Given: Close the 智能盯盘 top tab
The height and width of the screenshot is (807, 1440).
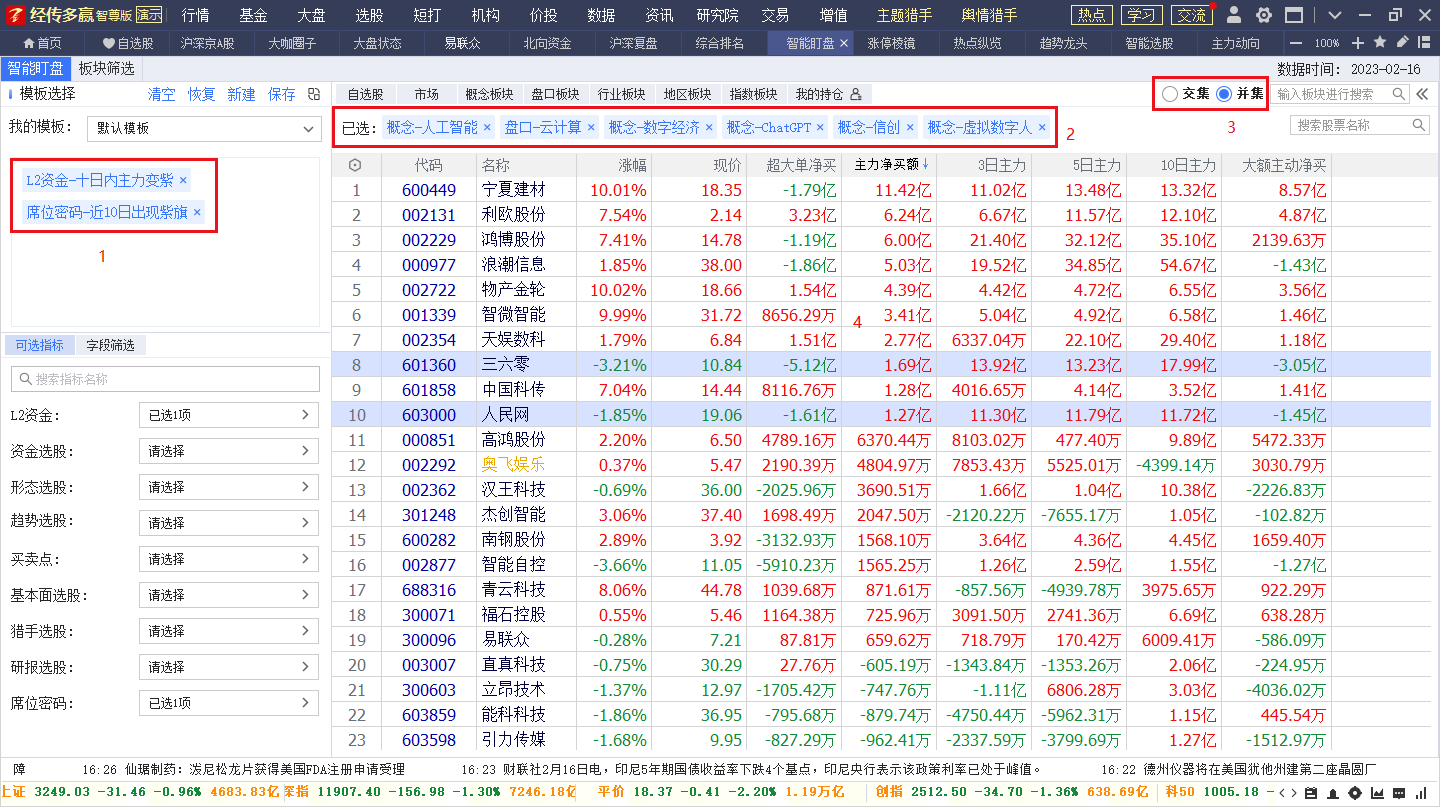Looking at the screenshot, I should [x=844, y=43].
